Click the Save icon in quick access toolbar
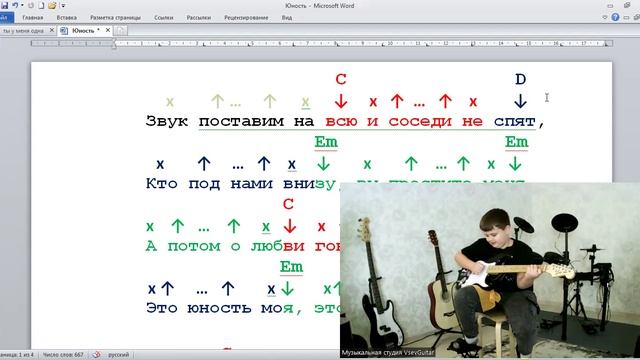This screenshot has height=360, width=640. pyautogui.click(x=5, y=5)
